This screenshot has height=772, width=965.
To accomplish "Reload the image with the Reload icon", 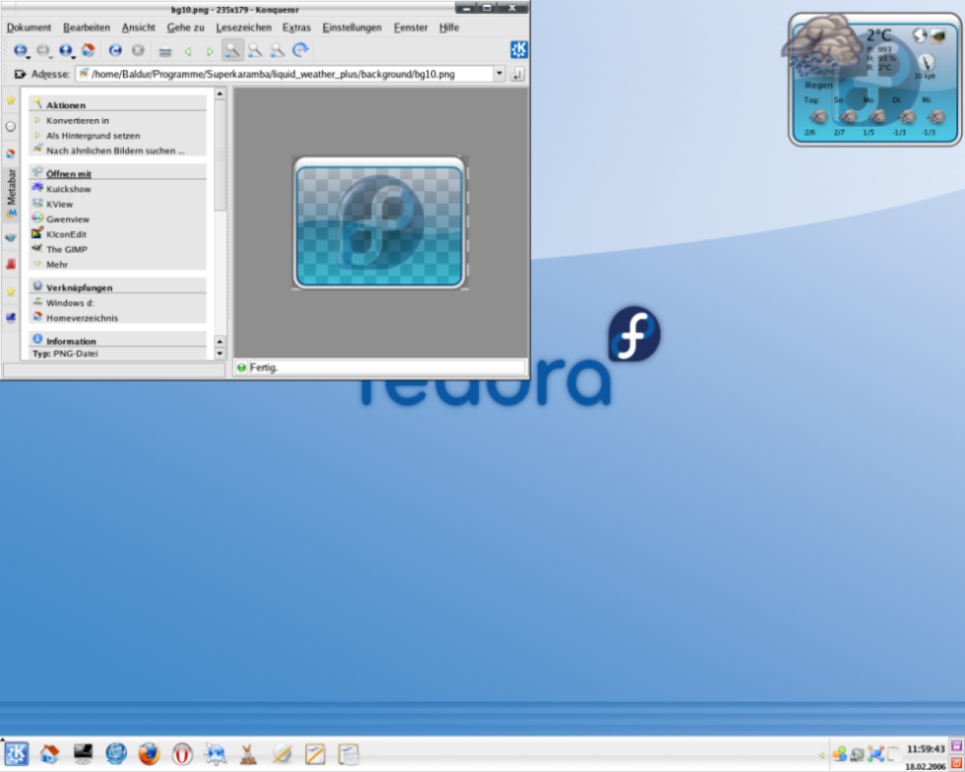I will point(115,50).
